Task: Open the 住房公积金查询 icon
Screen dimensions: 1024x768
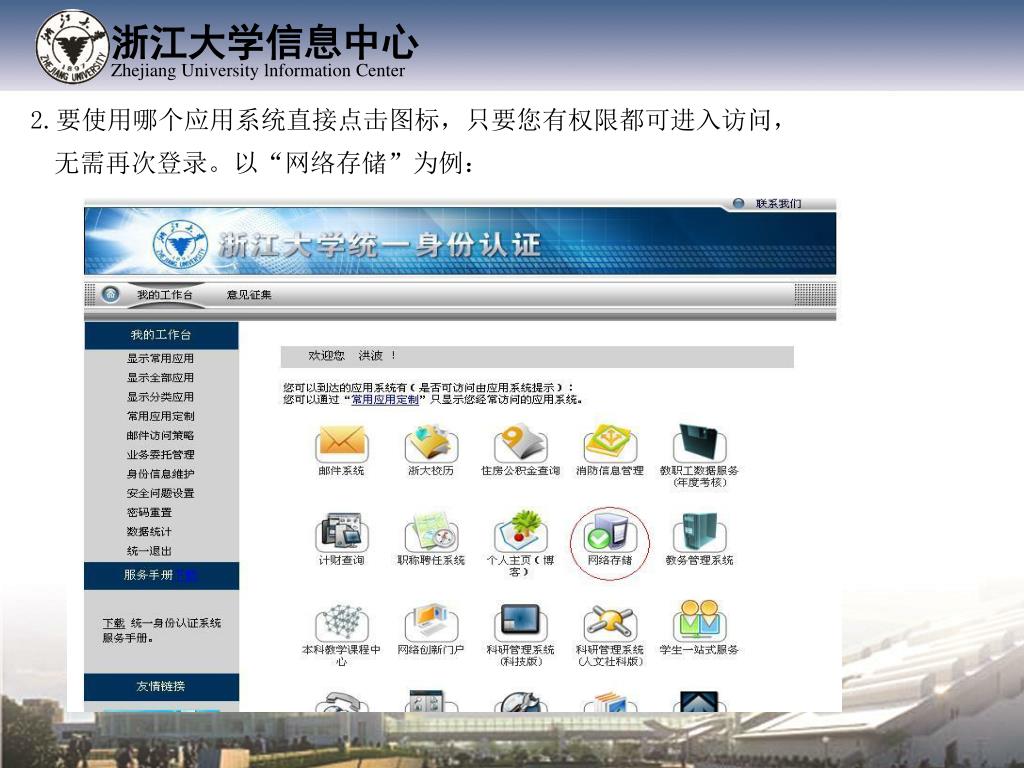Action: pyautogui.click(x=520, y=443)
